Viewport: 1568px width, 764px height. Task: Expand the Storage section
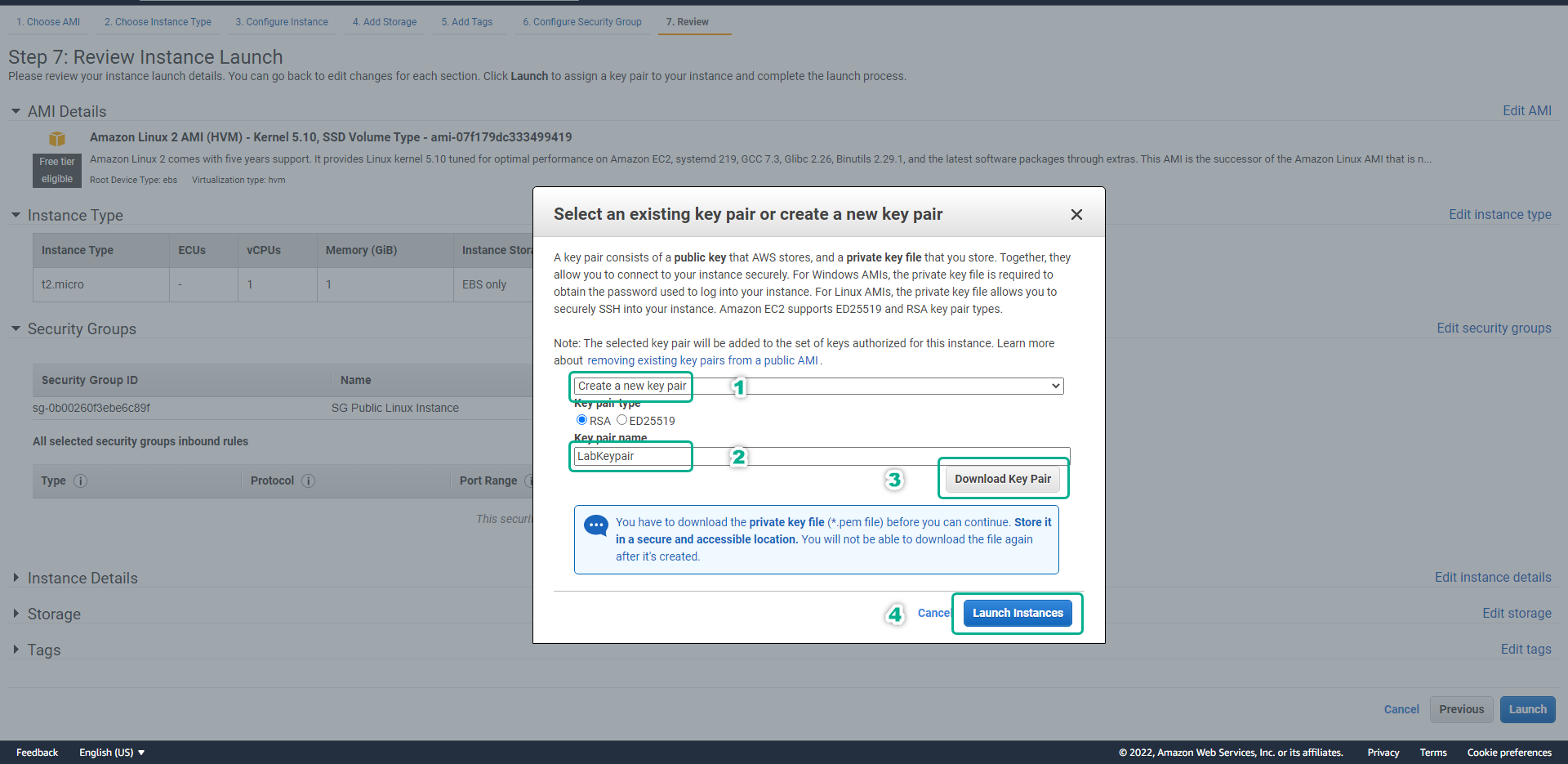click(x=16, y=614)
